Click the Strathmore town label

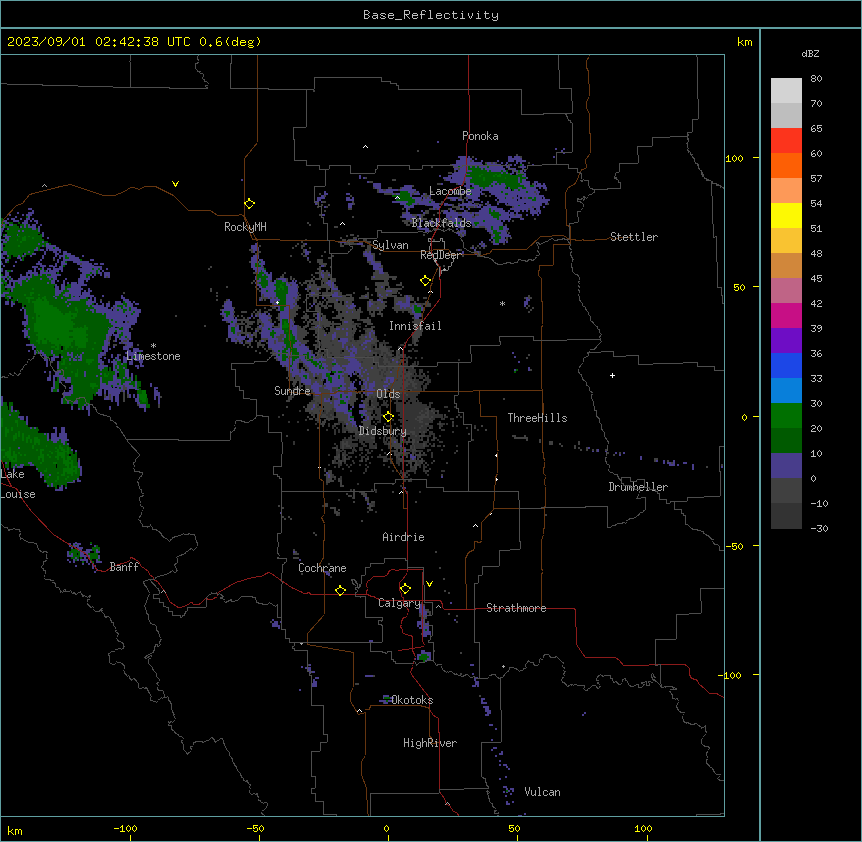pyautogui.click(x=516, y=608)
